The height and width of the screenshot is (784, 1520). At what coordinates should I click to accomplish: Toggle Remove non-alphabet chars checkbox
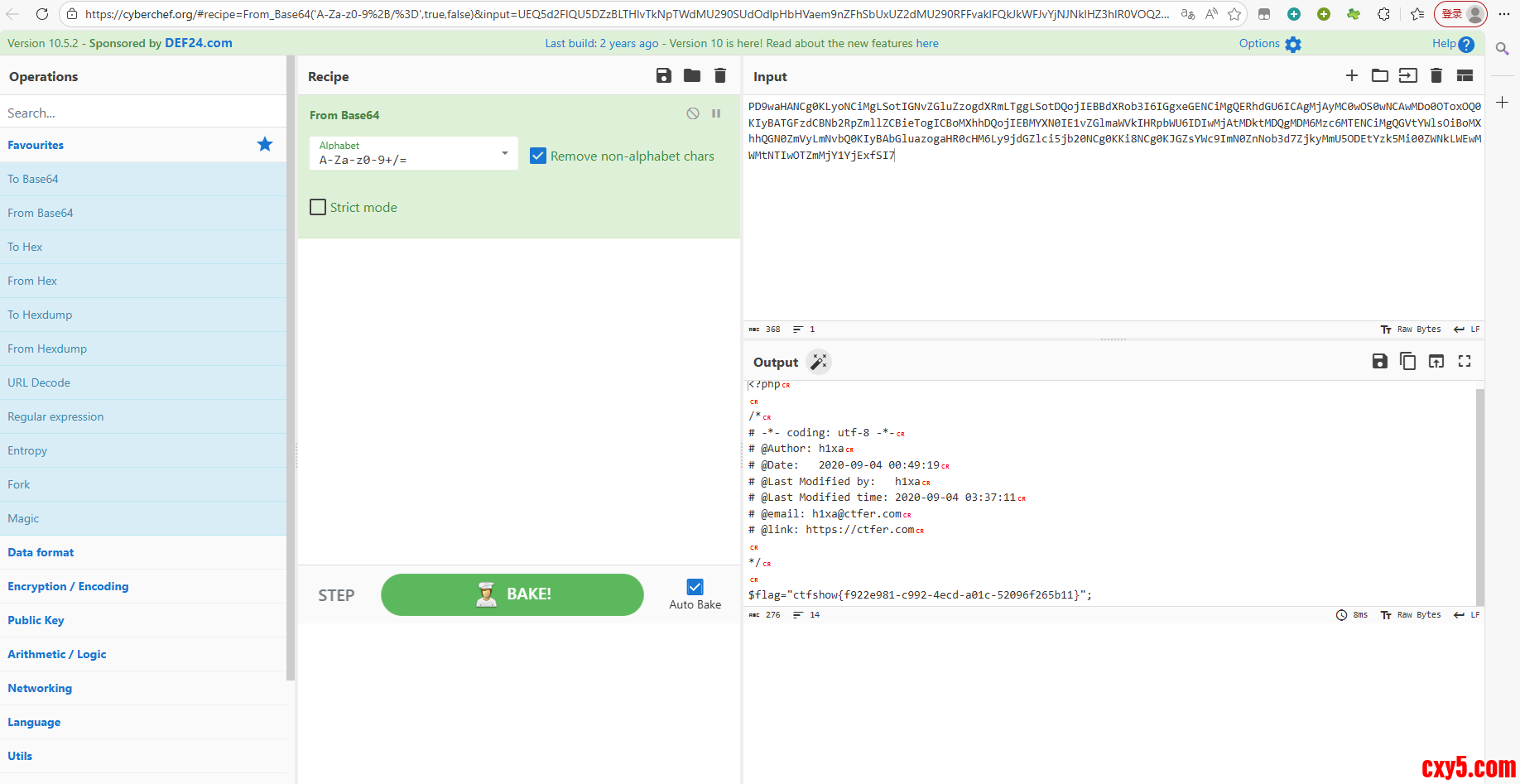point(538,156)
